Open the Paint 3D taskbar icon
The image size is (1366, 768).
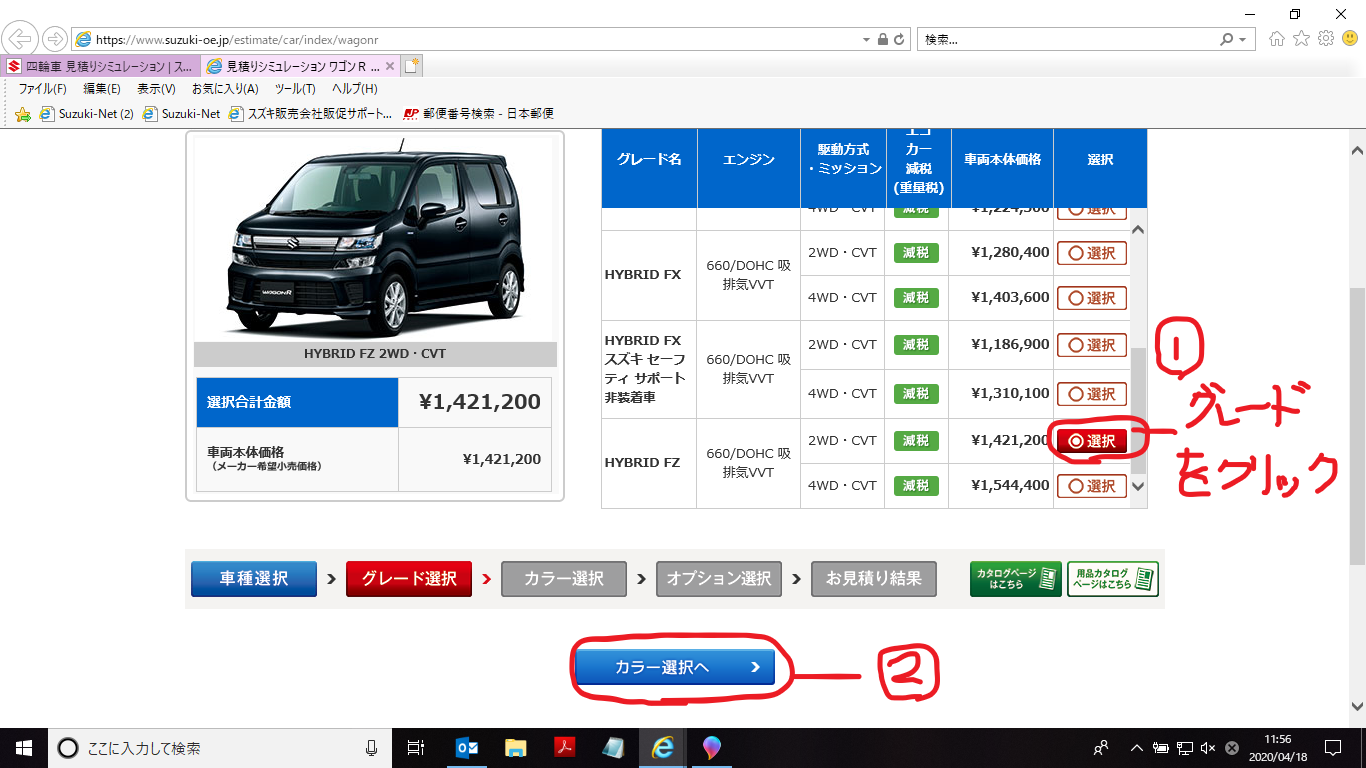click(x=711, y=748)
